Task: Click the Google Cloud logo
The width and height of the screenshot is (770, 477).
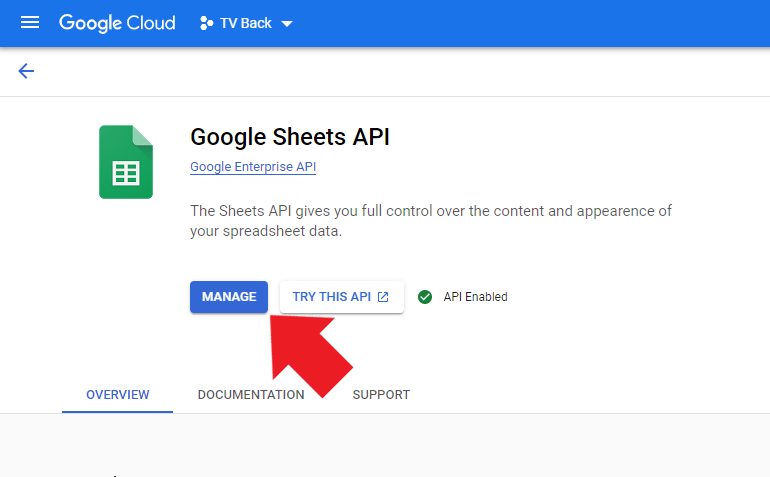Action: pyautogui.click(x=117, y=23)
